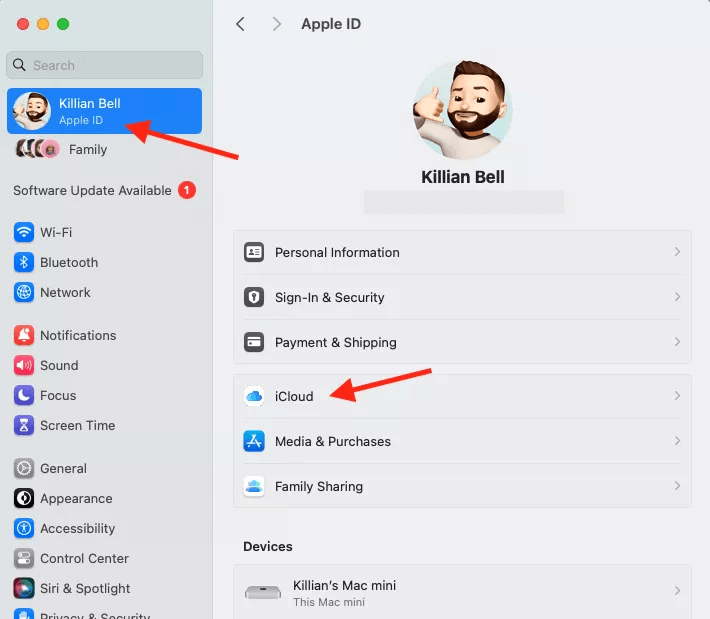The height and width of the screenshot is (619, 710).
Task: Click the Network globe icon
Action: [24, 293]
